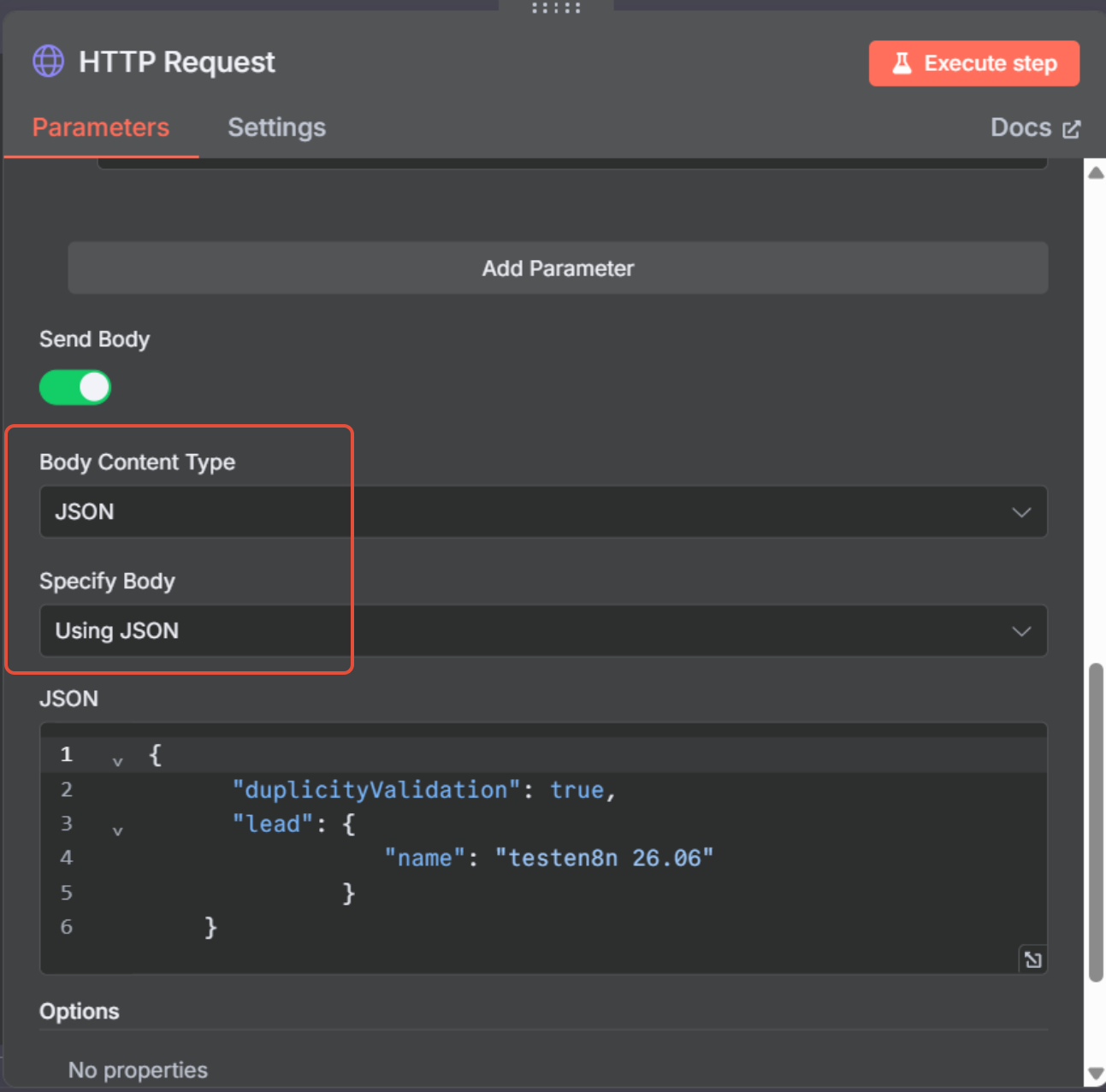Click the expand JSON editor icon
Image resolution: width=1106 pixels, height=1092 pixels.
pos(1032,959)
